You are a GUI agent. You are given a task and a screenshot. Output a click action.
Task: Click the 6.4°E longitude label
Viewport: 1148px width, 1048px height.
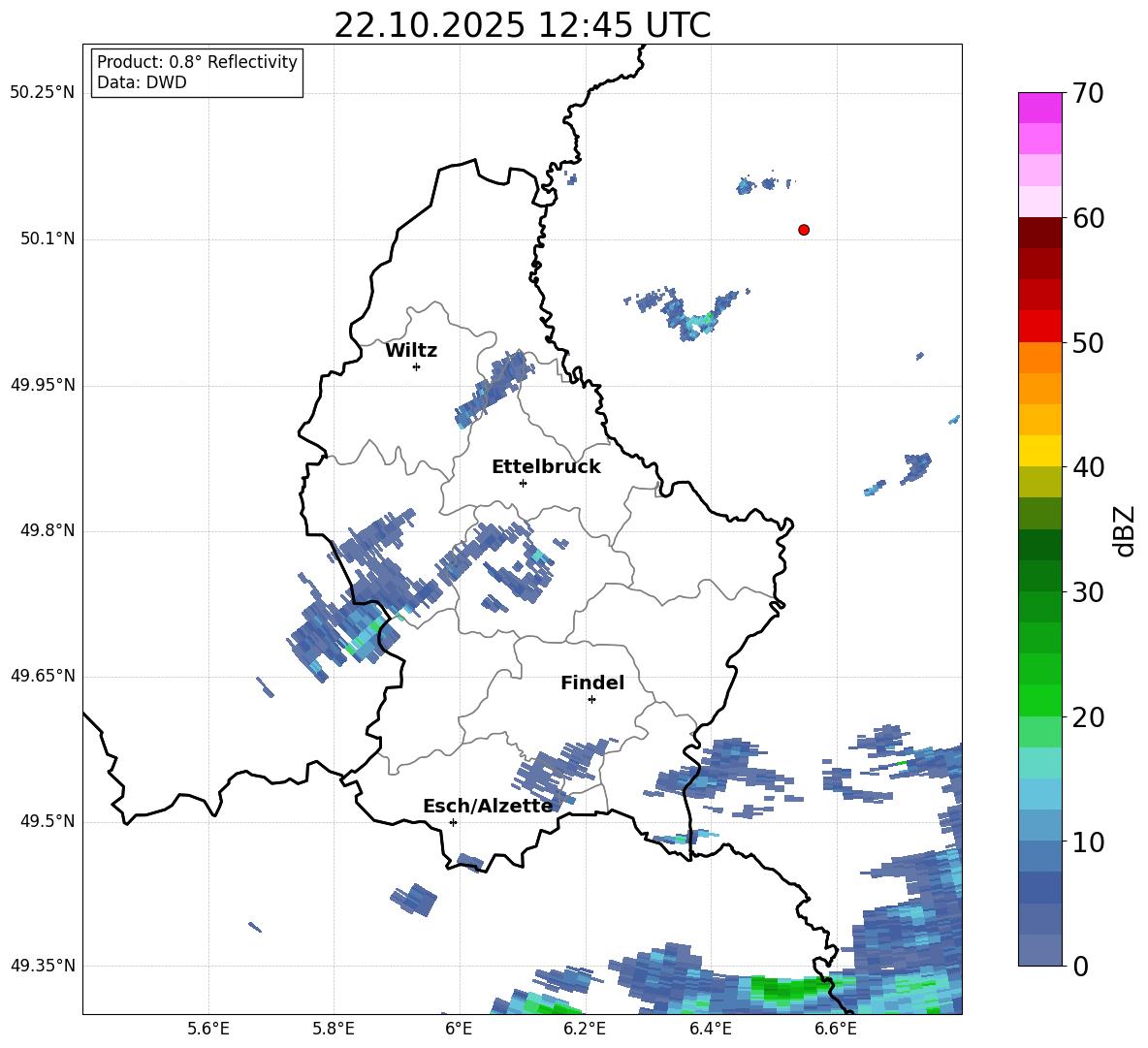click(710, 1029)
